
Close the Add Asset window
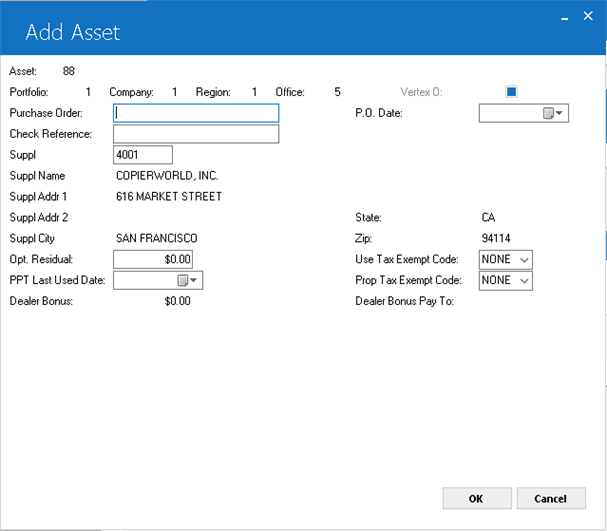pos(588,16)
